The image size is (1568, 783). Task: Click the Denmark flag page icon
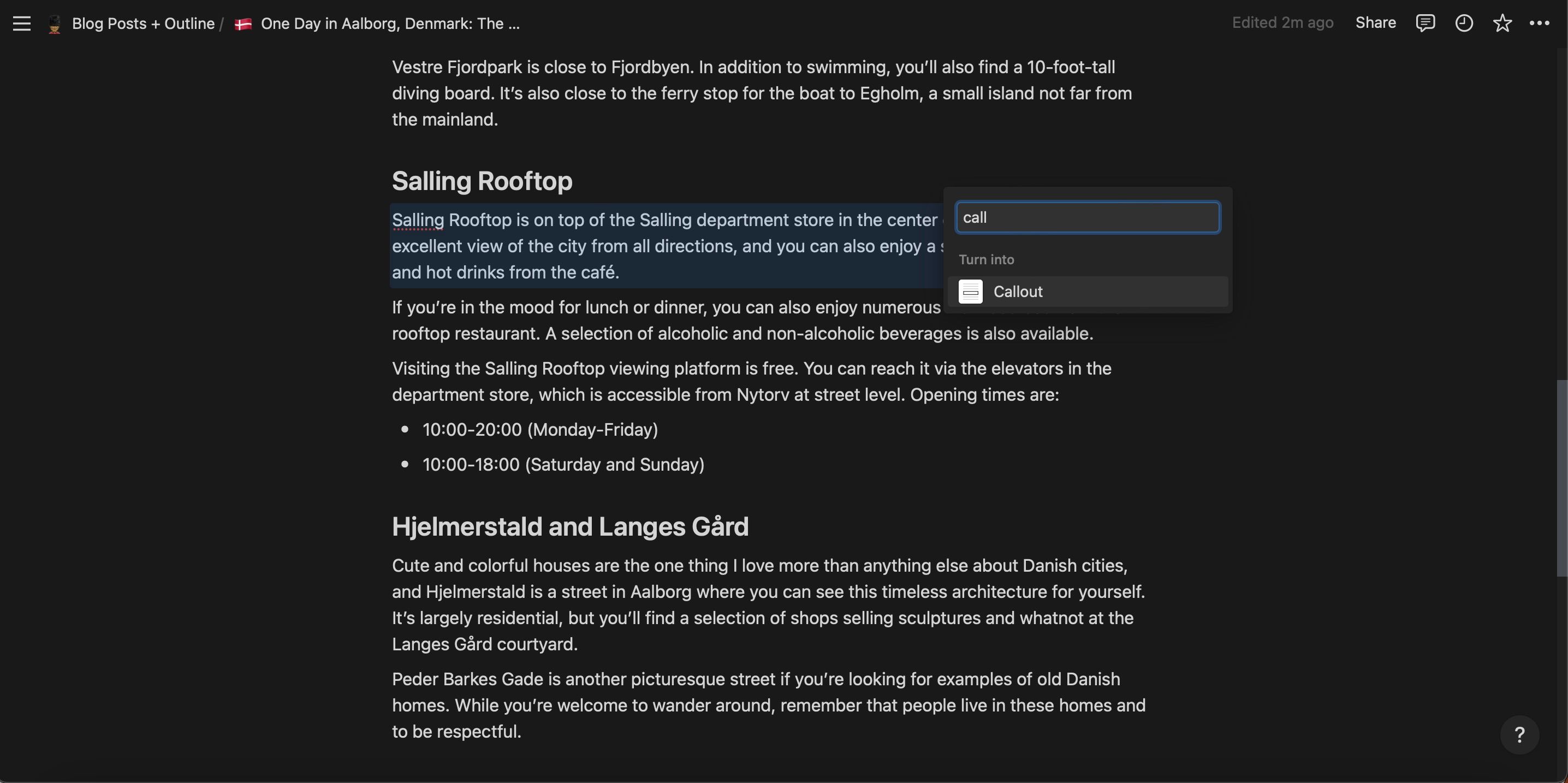pos(243,25)
